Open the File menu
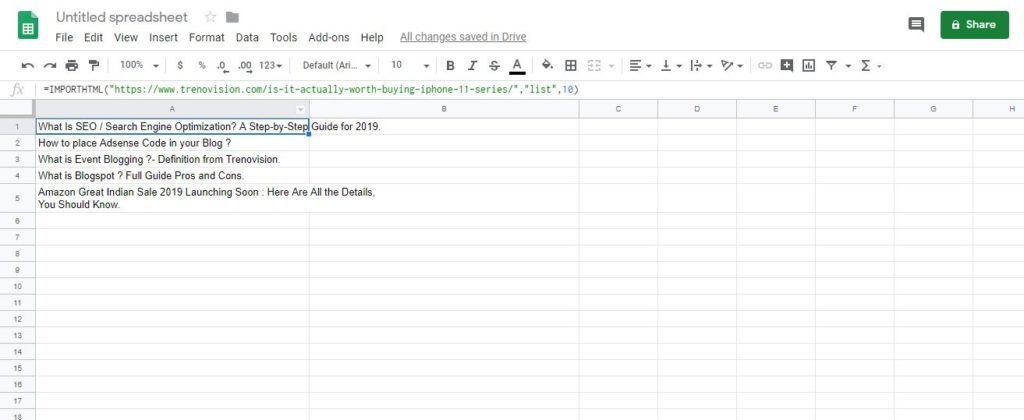The height and width of the screenshot is (420, 1024). point(64,37)
